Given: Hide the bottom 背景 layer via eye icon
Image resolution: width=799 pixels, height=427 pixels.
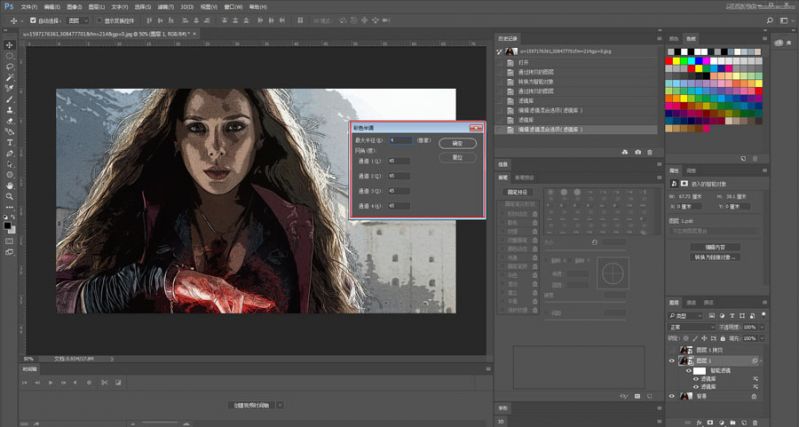Looking at the screenshot, I should point(672,397).
